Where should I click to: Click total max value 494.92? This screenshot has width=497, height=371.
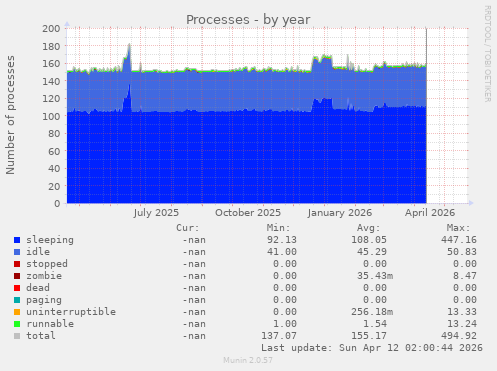(x=459, y=336)
